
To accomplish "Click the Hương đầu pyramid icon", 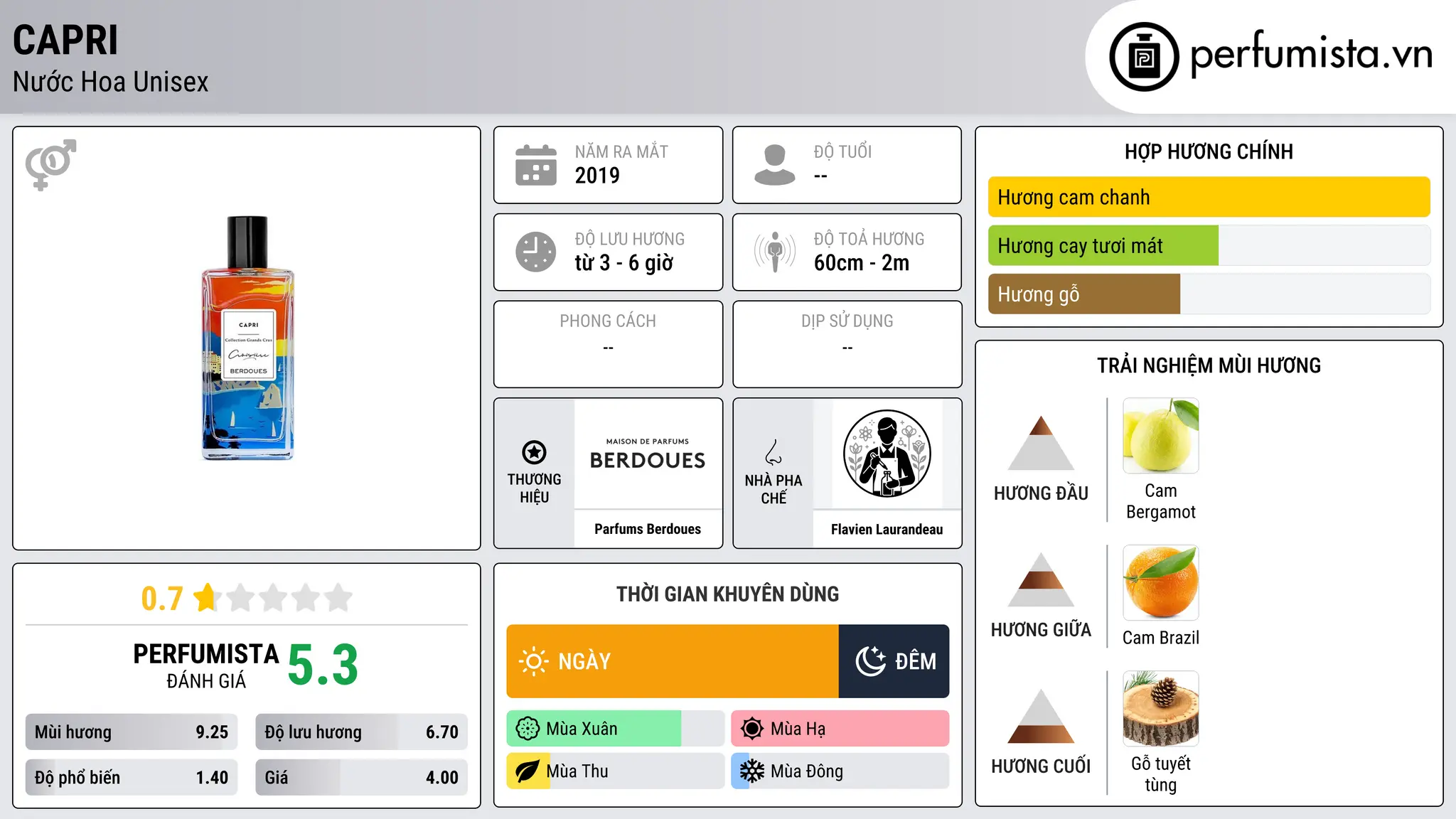I will click(x=1041, y=443).
